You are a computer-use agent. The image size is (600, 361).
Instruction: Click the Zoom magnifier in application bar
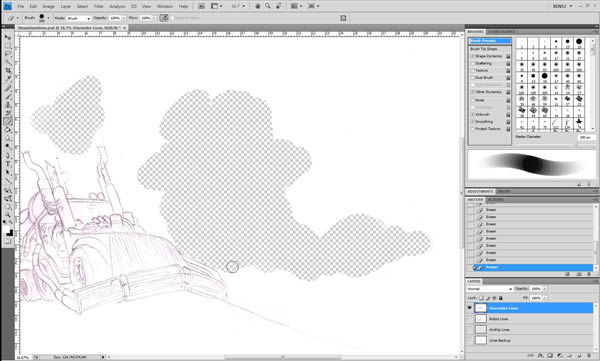[268, 6]
